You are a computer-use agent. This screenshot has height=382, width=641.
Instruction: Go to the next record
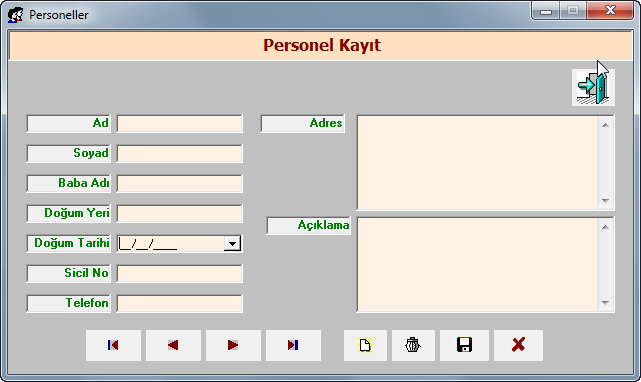coord(233,345)
